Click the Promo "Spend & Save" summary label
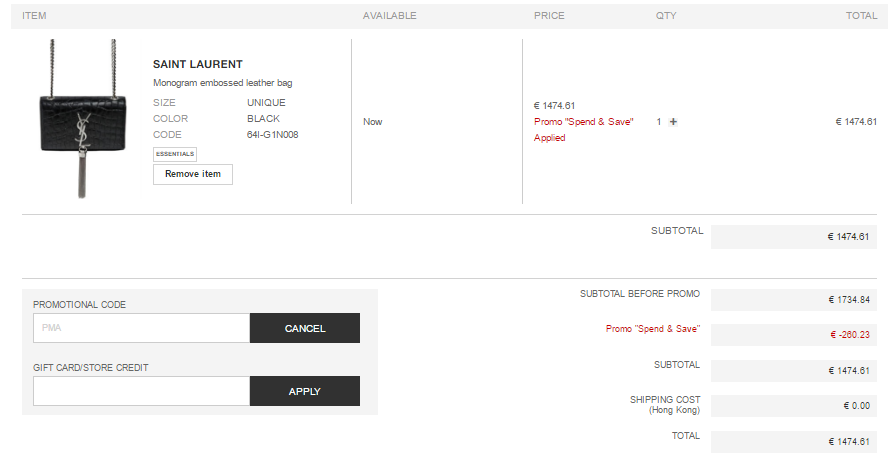The height and width of the screenshot is (465, 894). 653,329
